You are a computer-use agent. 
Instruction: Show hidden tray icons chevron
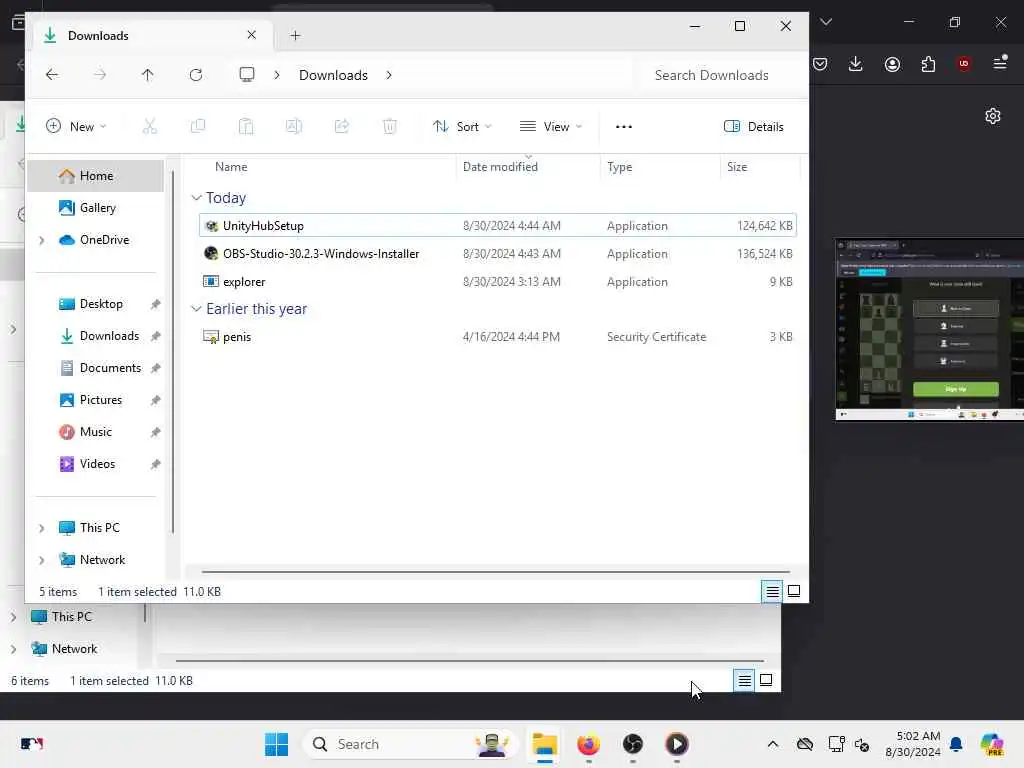point(773,744)
